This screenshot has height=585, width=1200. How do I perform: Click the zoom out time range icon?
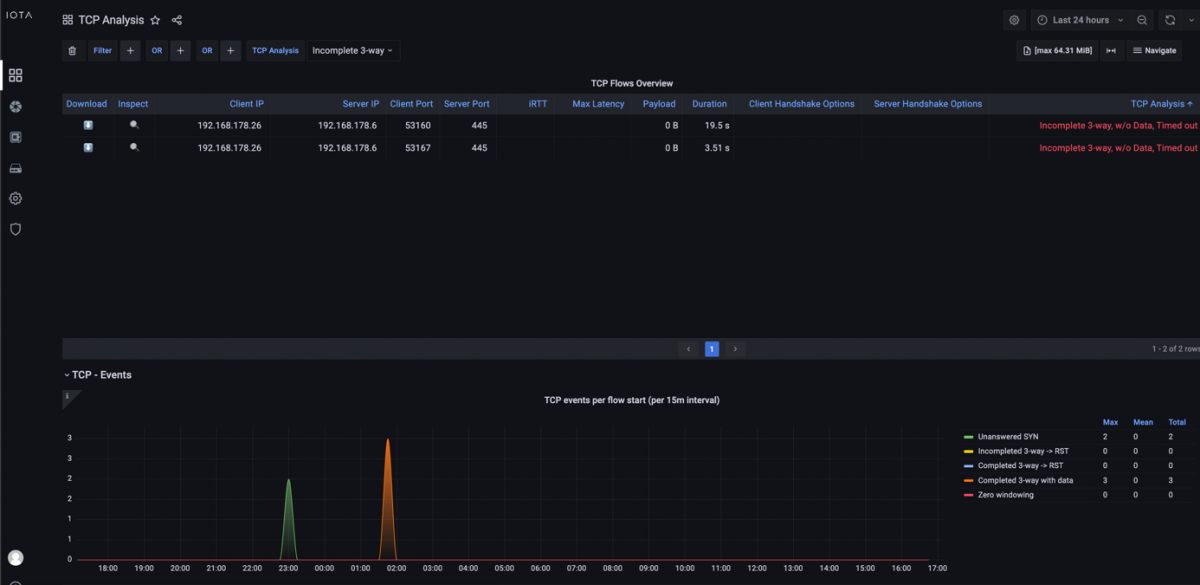tap(1141, 20)
